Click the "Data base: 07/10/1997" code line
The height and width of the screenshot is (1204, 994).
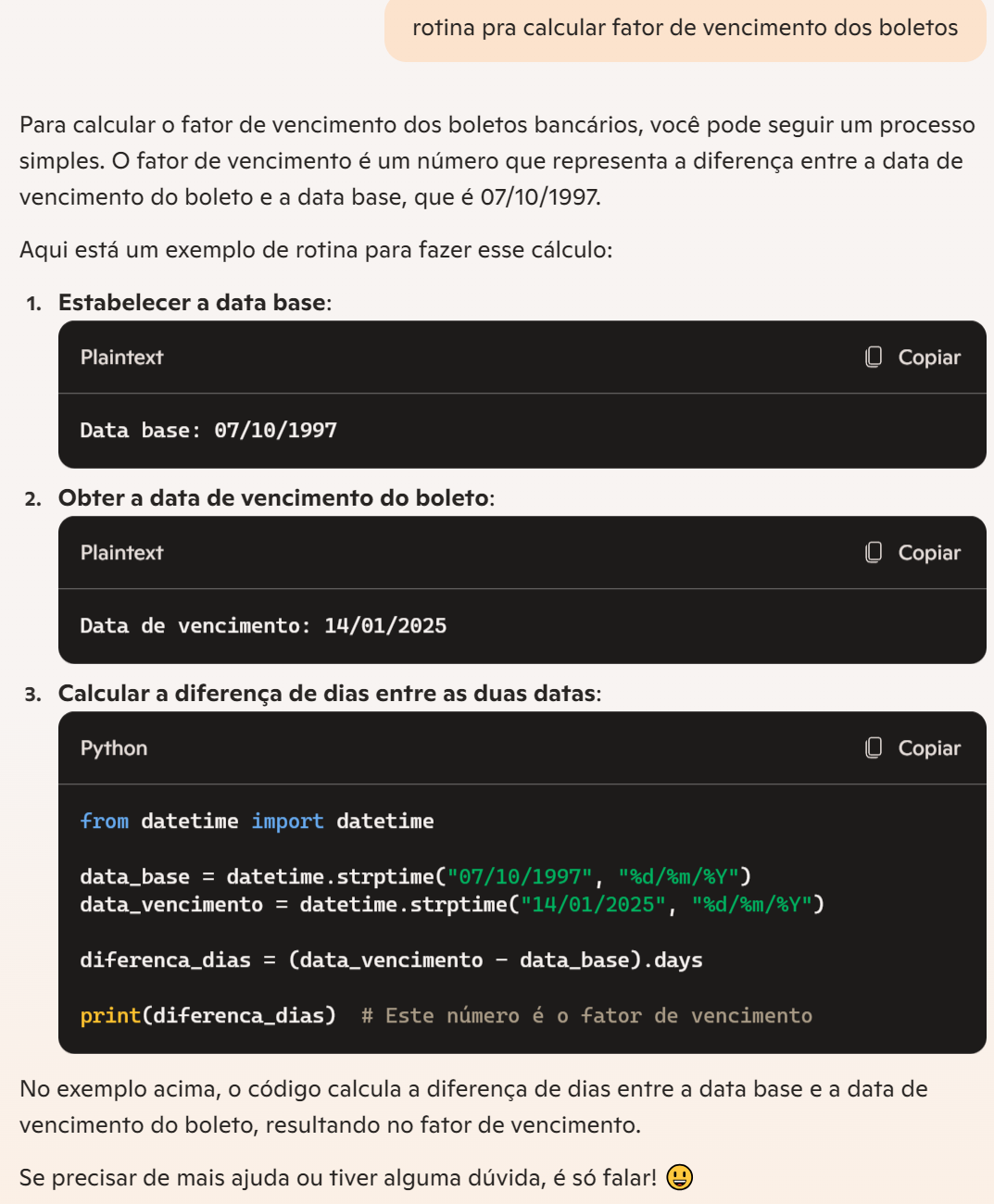coord(208,431)
